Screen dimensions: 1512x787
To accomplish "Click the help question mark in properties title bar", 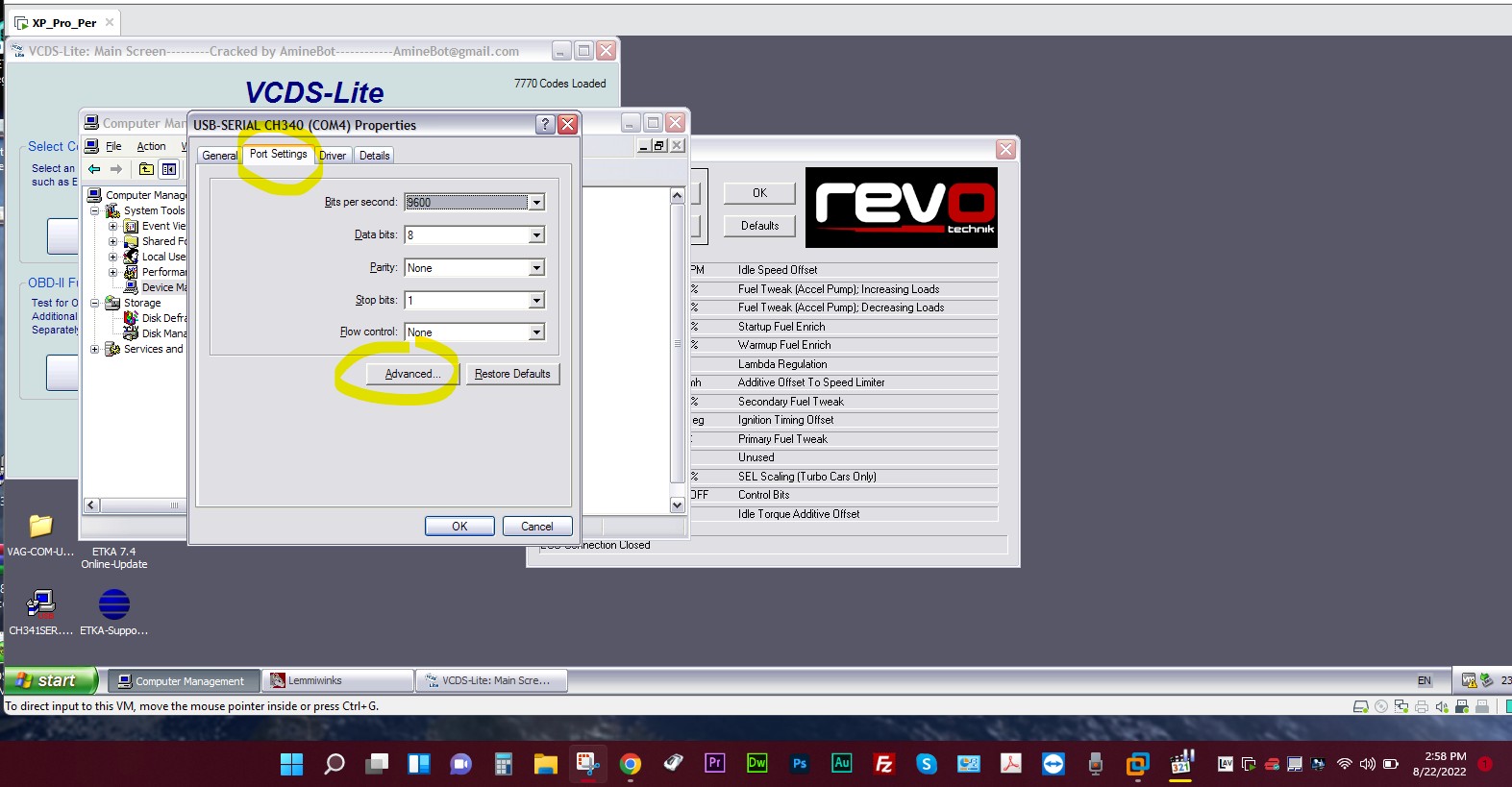I will [545, 124].
